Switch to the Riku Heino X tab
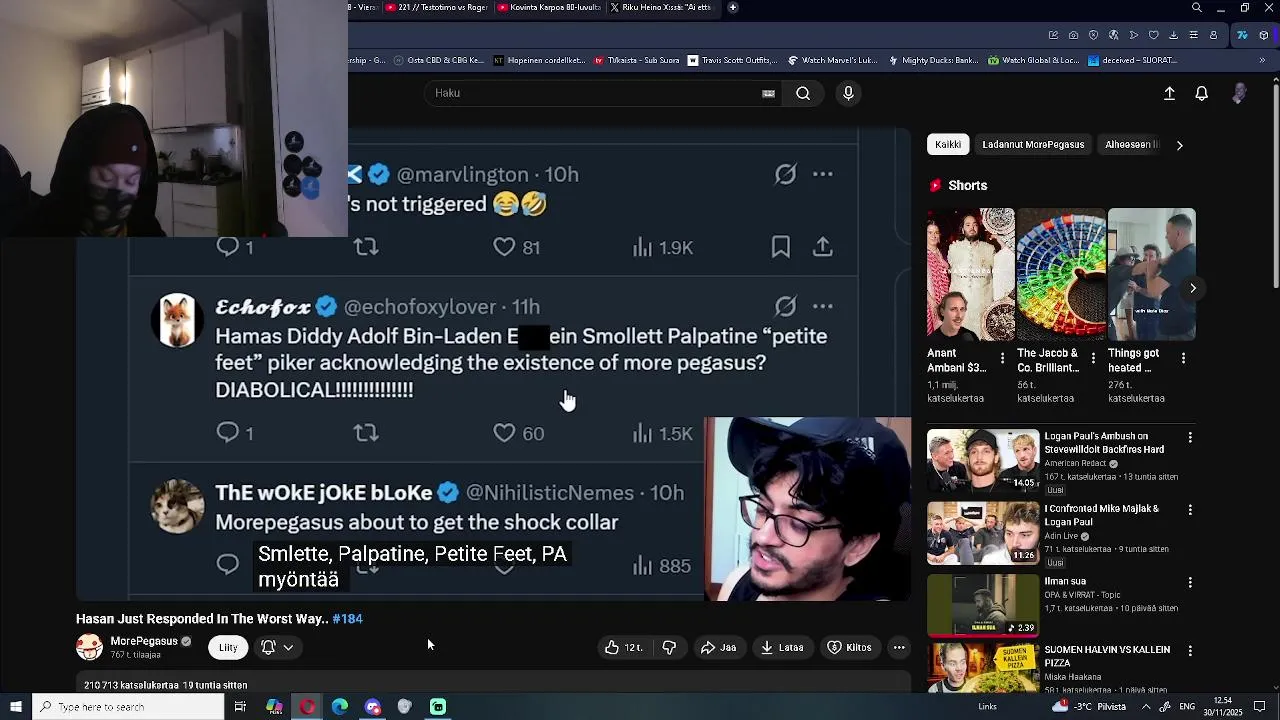 [x=660, y=8]
